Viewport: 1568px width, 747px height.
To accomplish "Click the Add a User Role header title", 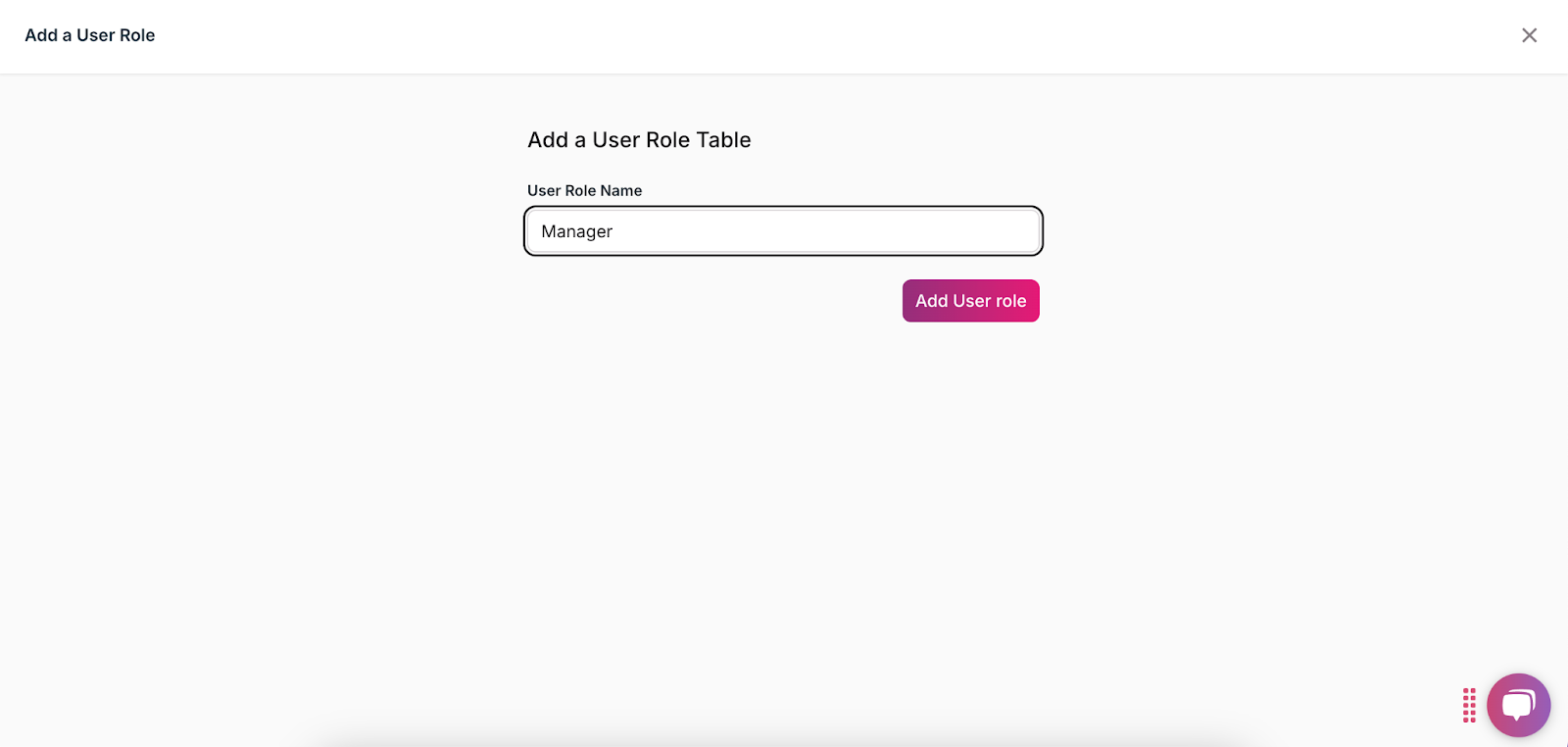I will pyautogui.click(x=90, y=35).
